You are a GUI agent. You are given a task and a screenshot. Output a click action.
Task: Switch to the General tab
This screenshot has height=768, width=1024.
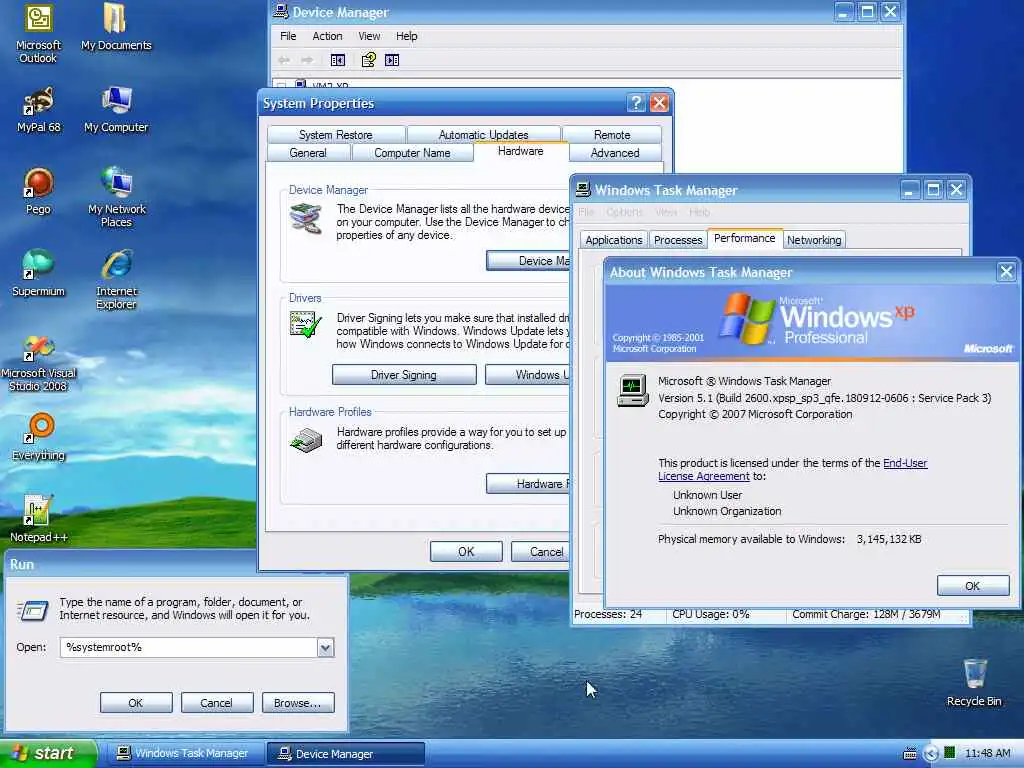[x=308, y=153]
